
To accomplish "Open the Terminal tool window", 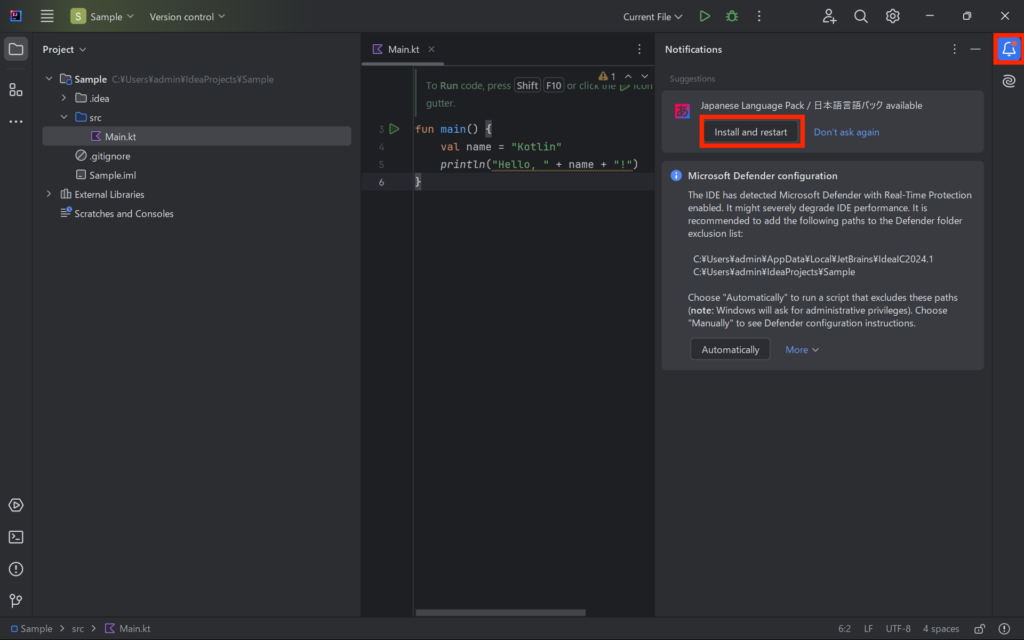I will click(x=16, y=537).
